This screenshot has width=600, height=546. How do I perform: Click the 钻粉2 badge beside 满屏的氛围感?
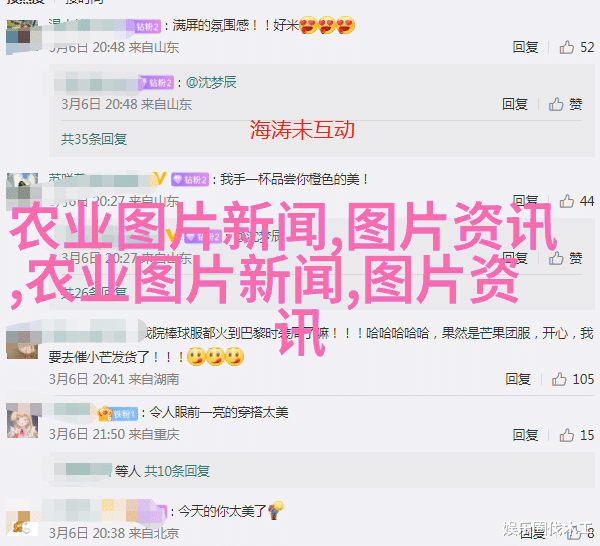(x=148, y=26)
